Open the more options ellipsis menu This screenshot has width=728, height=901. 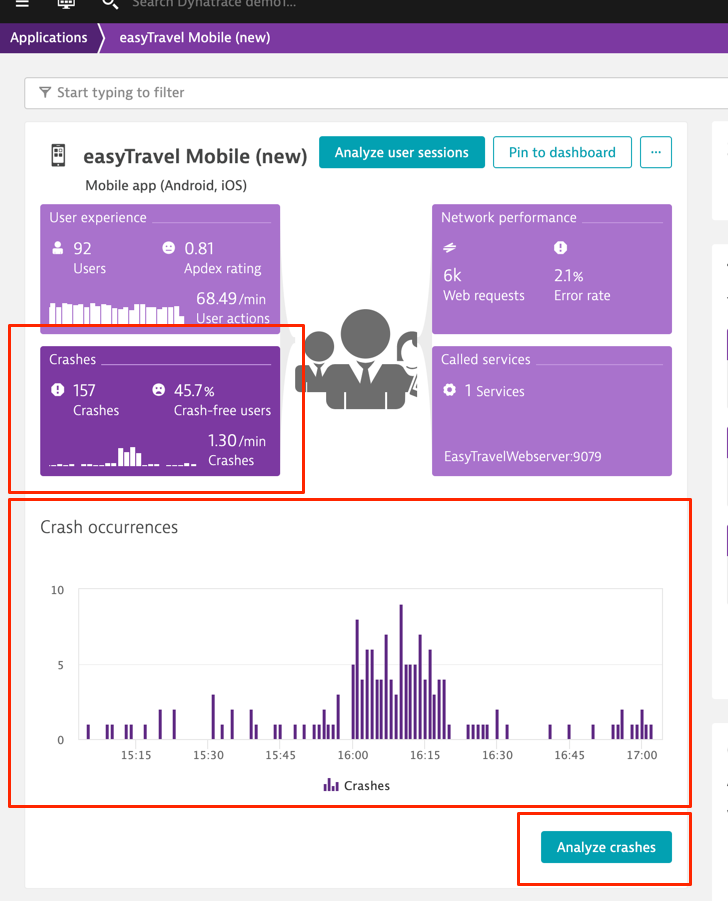point(656,152)
